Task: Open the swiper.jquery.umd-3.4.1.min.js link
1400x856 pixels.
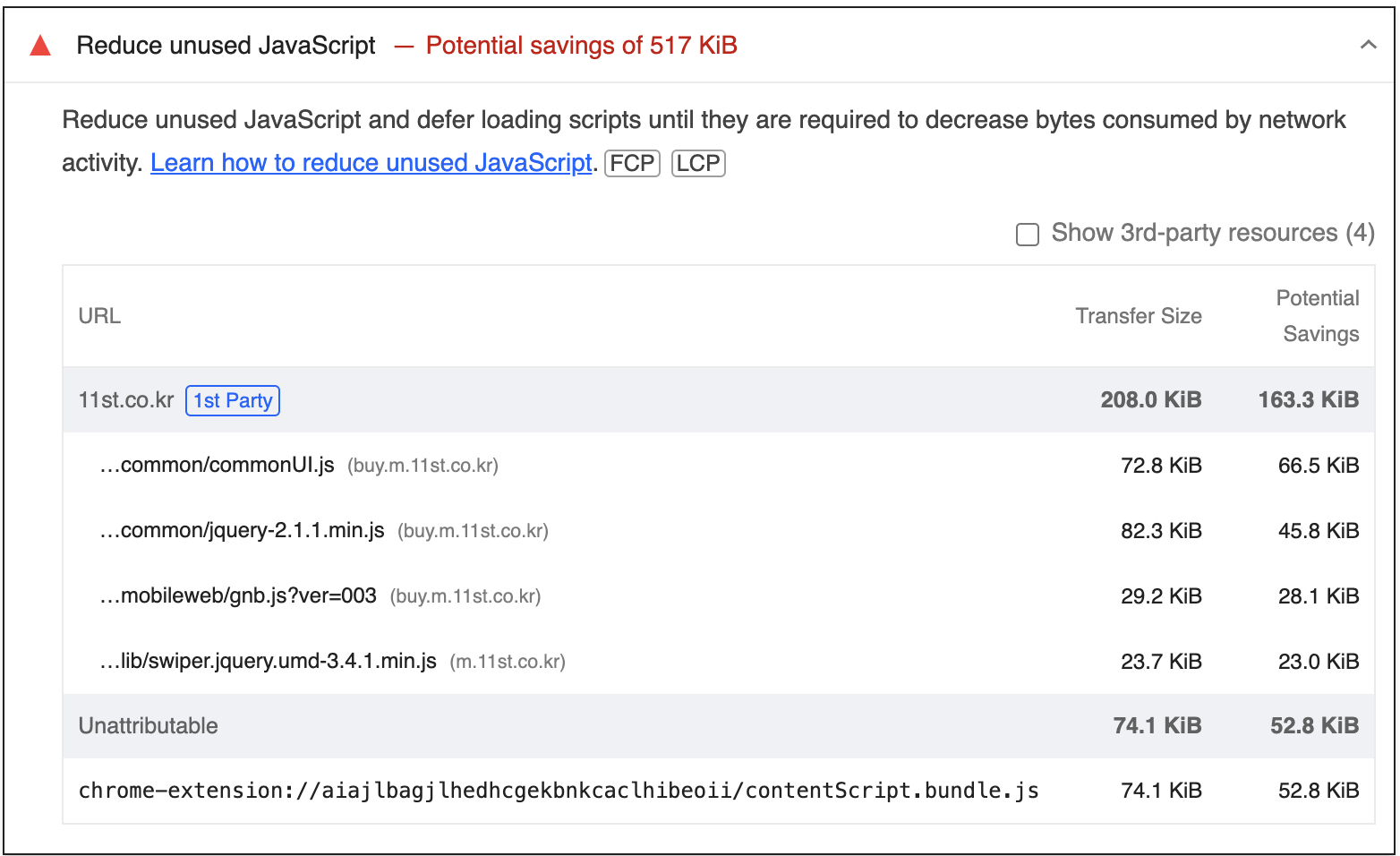Action: click(x=268, y=662)
